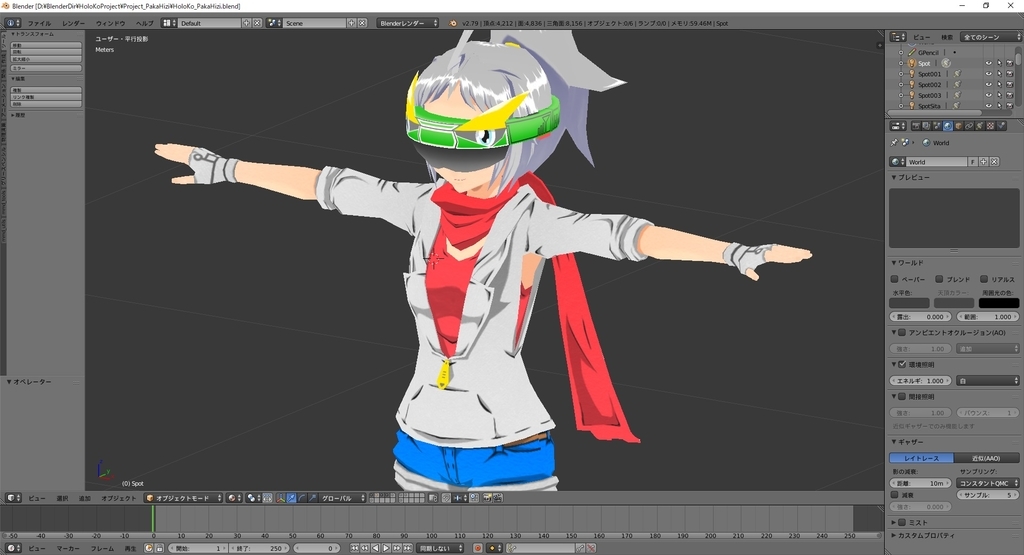Enable the ペーパー (Paper Sky) checkbox
The width and height of the screenshot is (1024, 555).
point(895,279)
